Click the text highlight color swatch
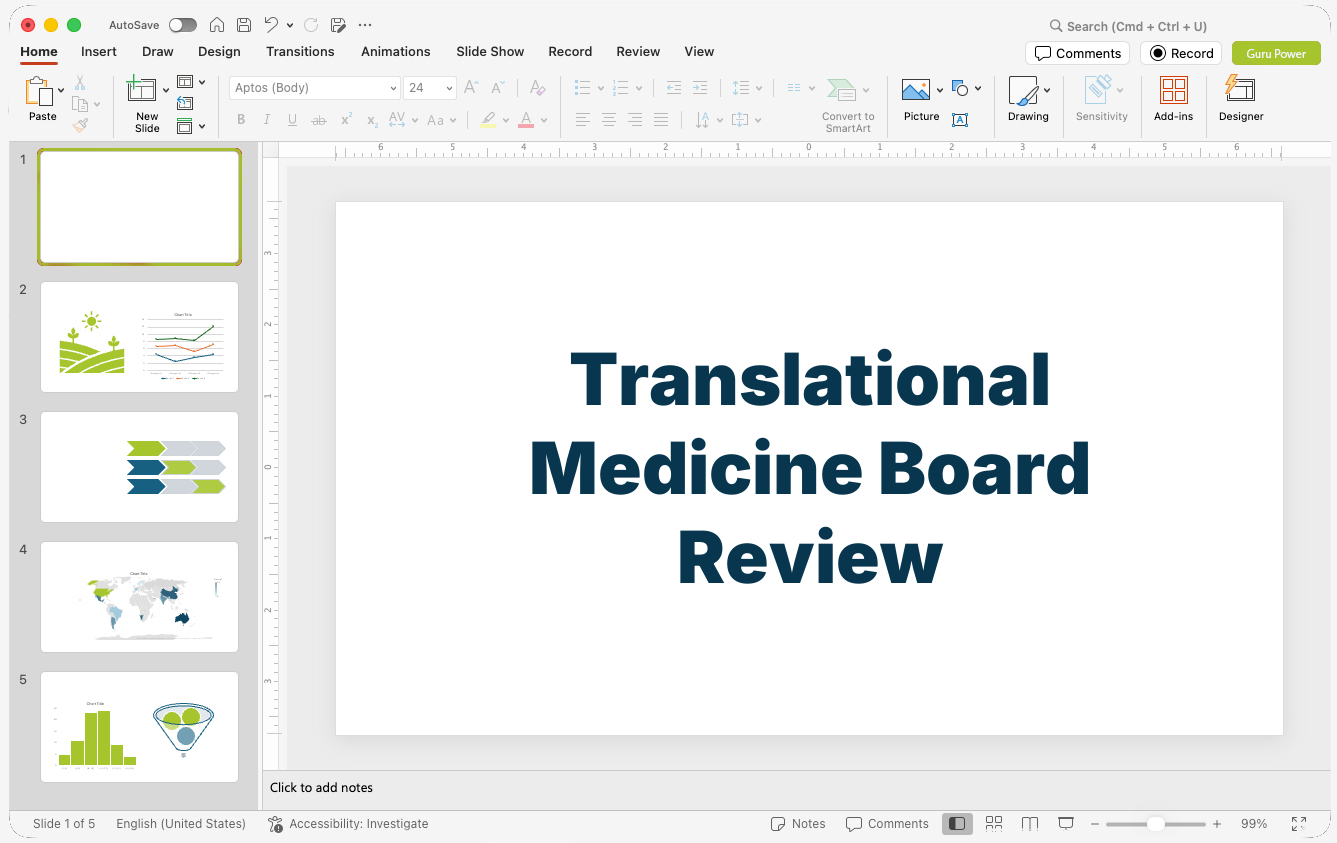The width and height of the screenshot is (1337, 843). (x=488, y=120)
